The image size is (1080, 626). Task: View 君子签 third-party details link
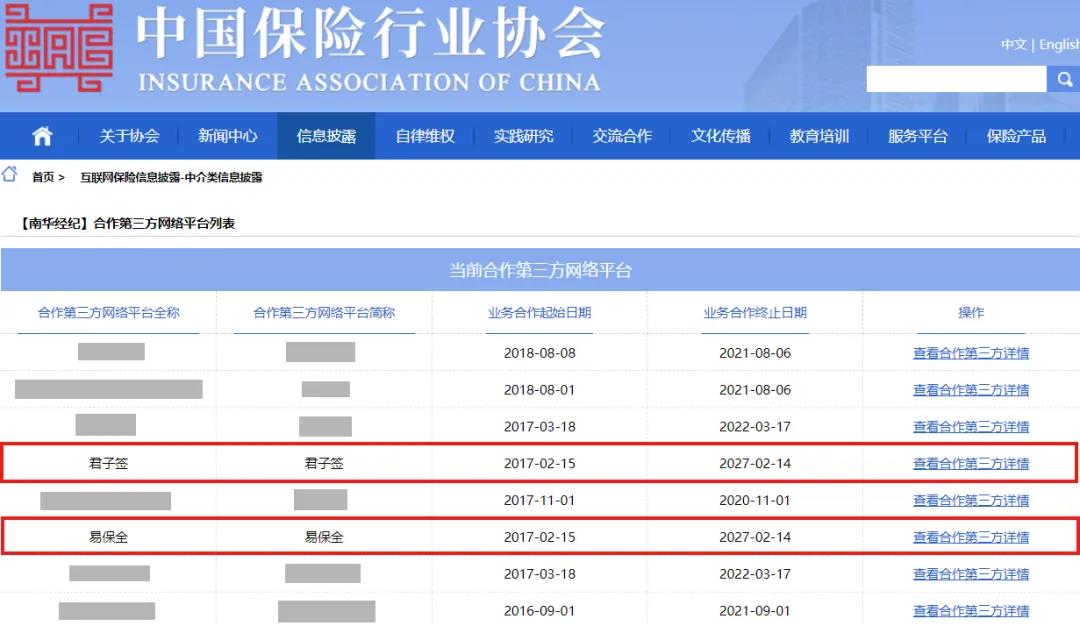[x=970, y=463]
